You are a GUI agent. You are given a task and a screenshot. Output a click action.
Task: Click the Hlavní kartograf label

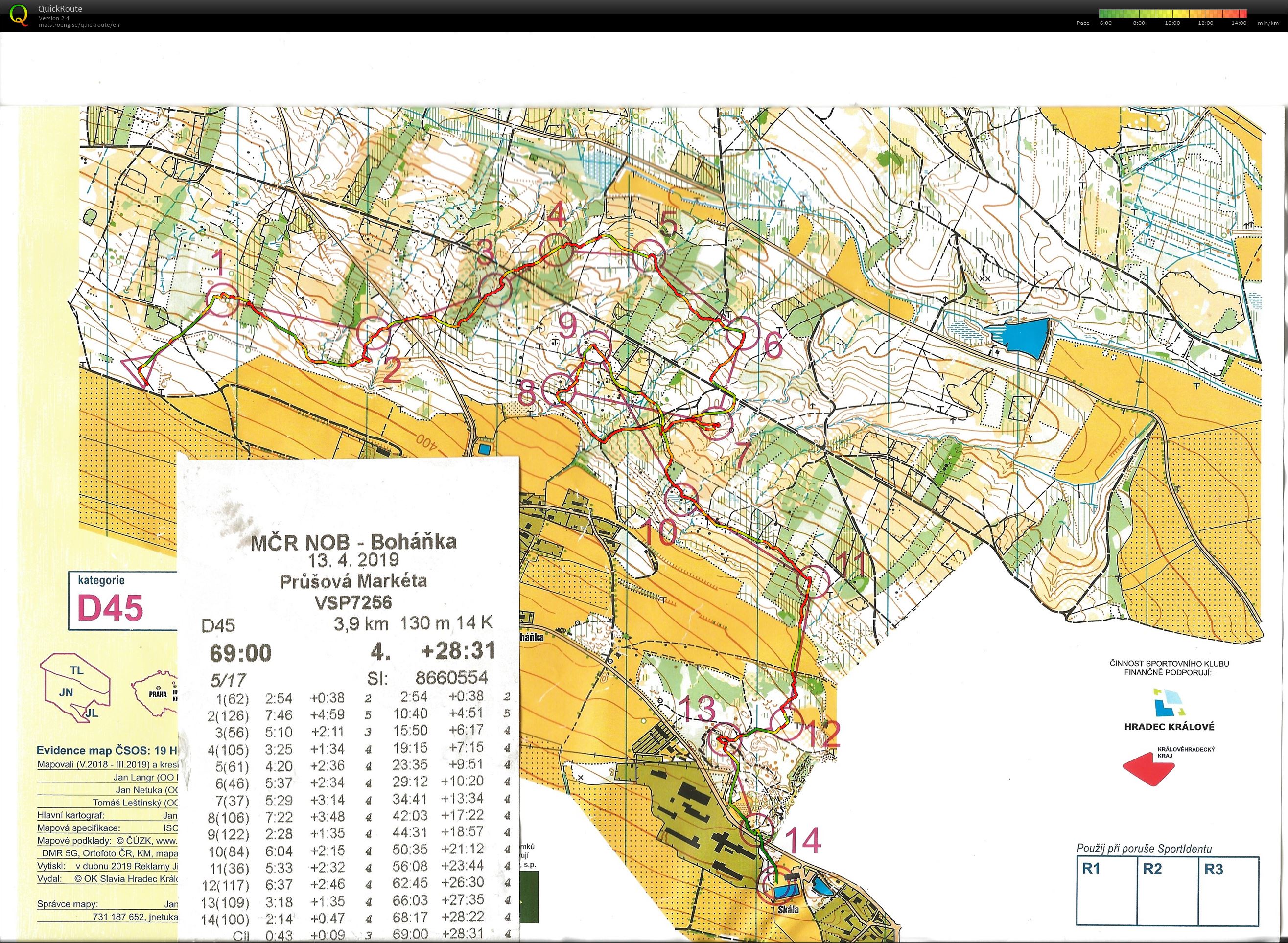coord(70,815)
